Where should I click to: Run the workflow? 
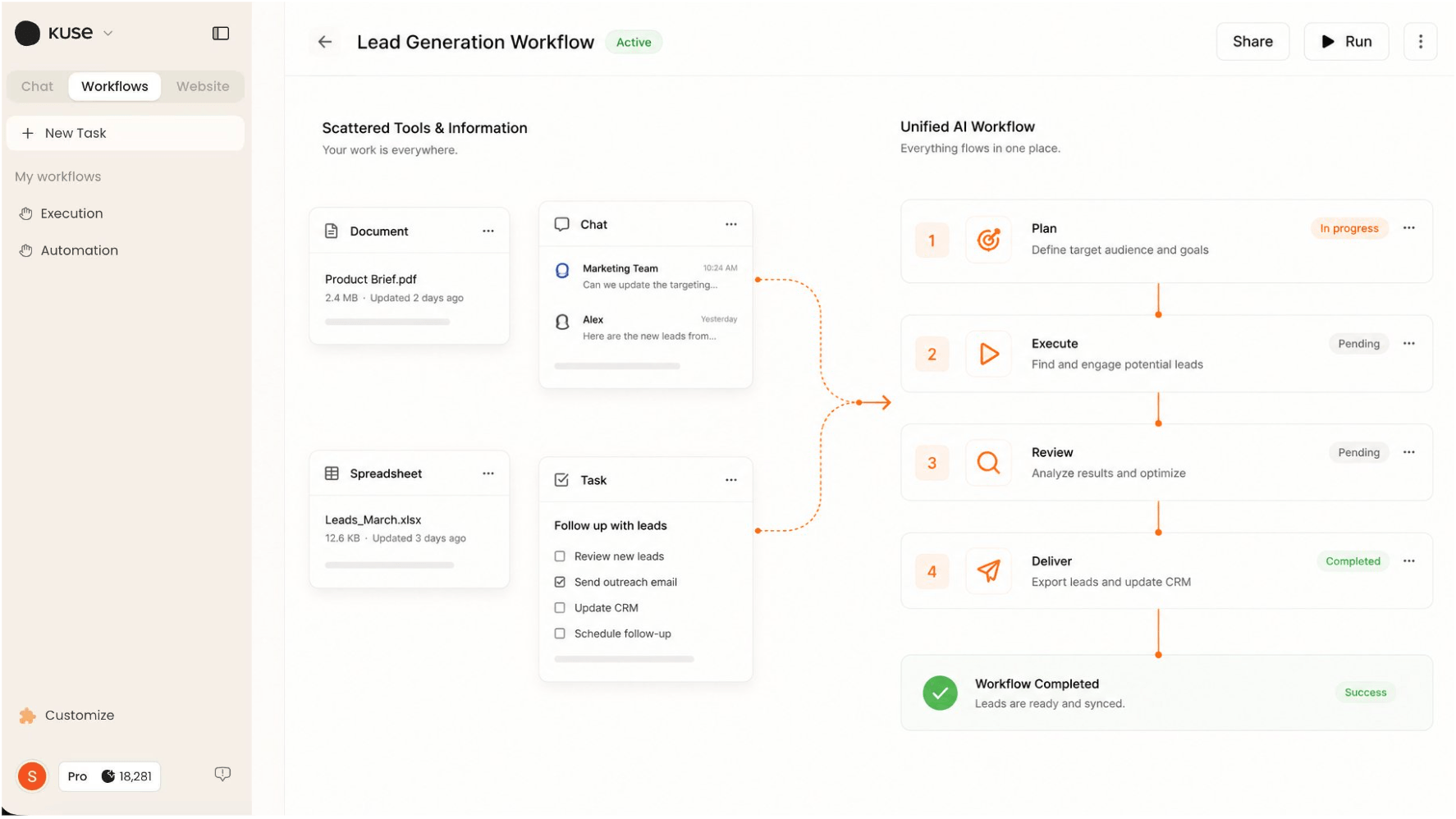pos(1346,42)
